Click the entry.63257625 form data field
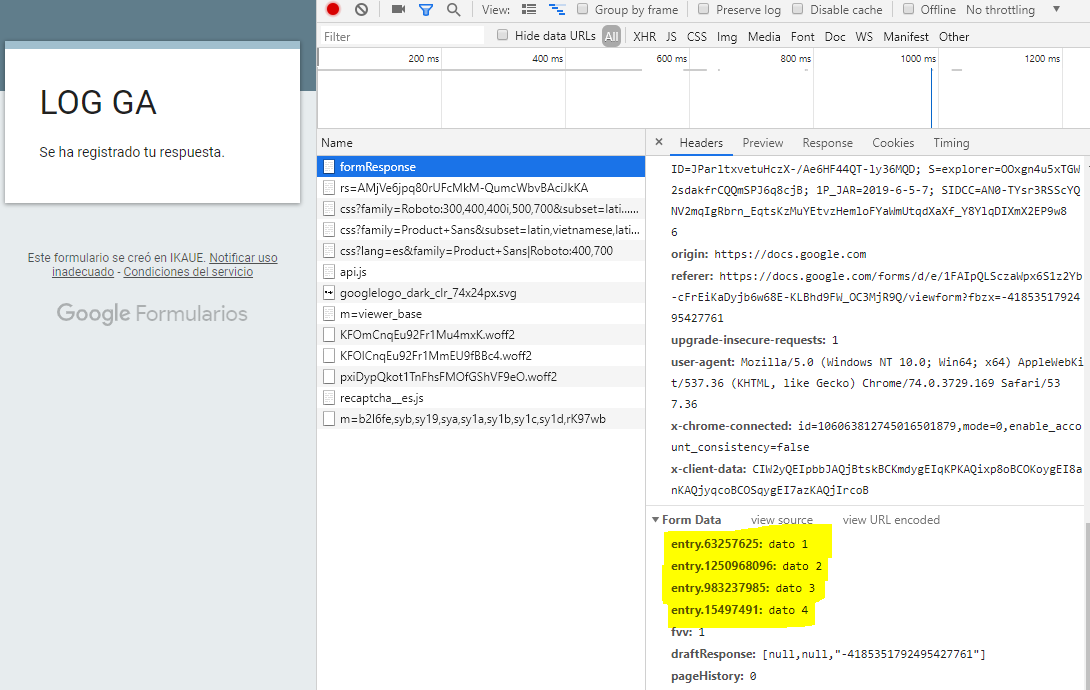Image resolution: width=1090 pixels, height=690 pixels. tap(739, 543)
